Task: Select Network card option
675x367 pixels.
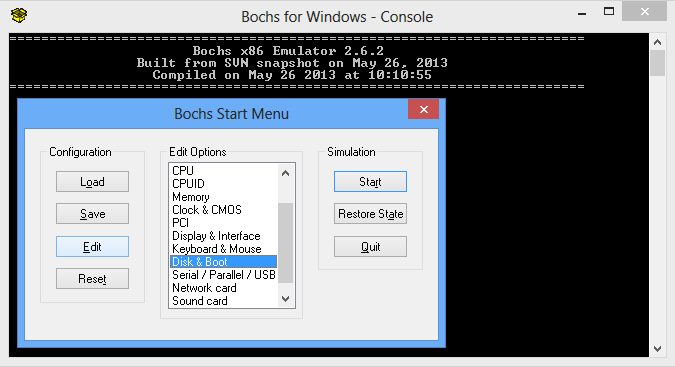Action: pyautogui.click(x=224, y=288)
